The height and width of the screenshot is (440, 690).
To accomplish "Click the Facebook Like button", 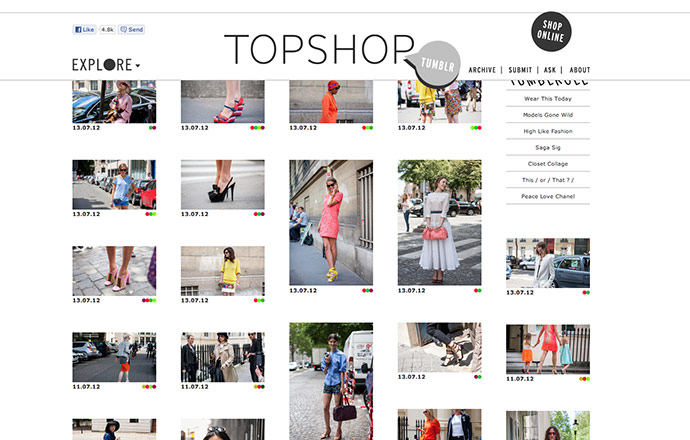I will 84,29.
